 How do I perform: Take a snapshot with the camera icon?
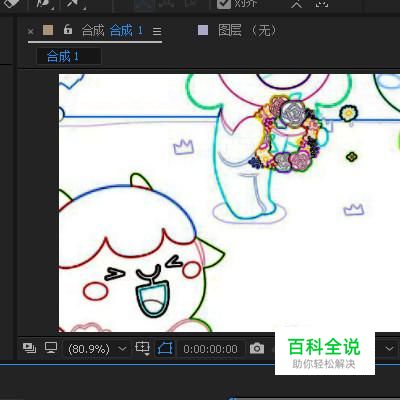point(257,349)
